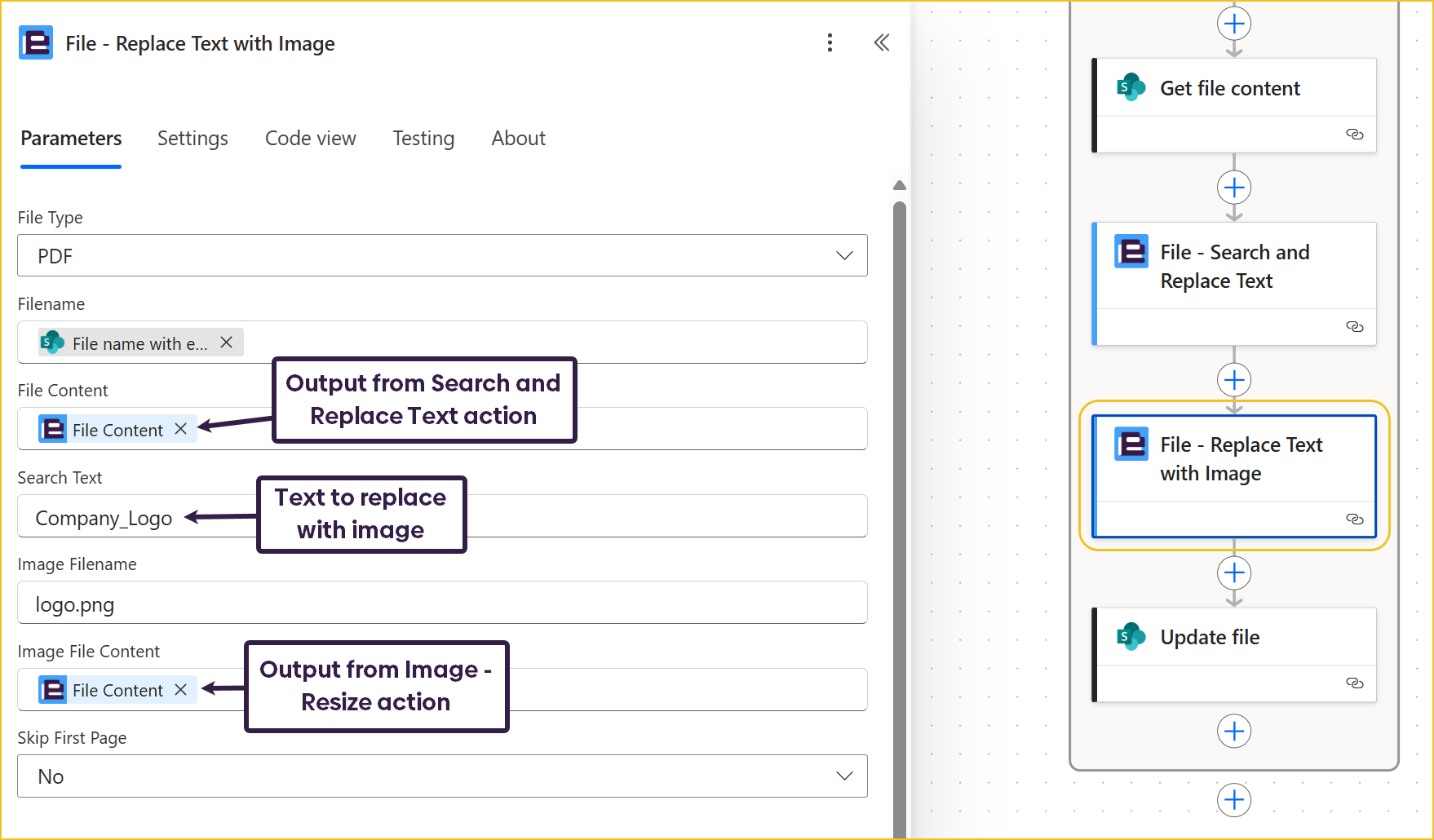Switch to the Settings tab
The image size is (1434, 840).
pos(193,139)
